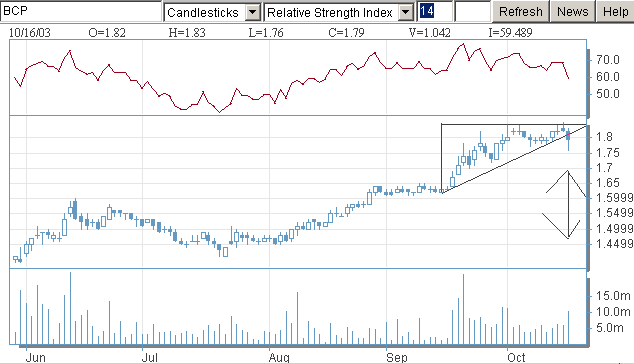Click the high price H=1.83
The height and width of the screenshot is (364, 634).
coord(187,33)
